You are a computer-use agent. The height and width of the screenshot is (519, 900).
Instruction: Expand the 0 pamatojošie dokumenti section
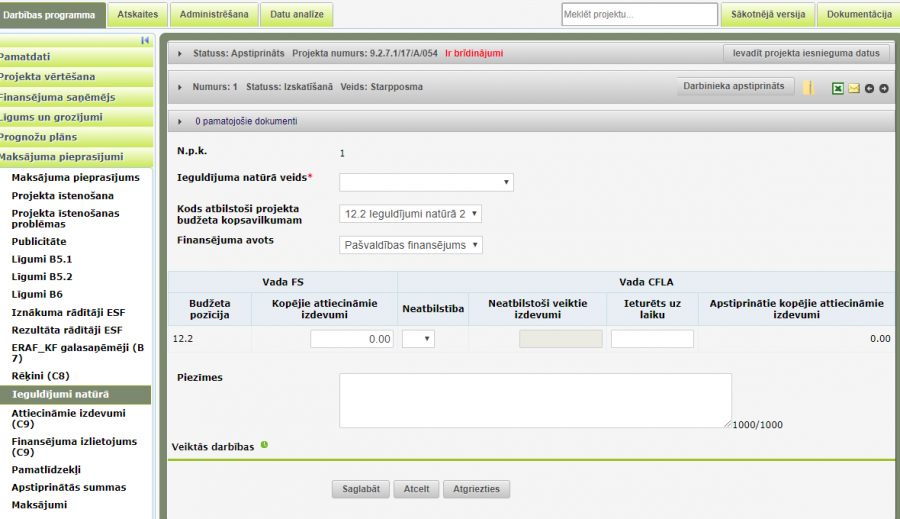pyautogui.click(x=180, y=121)
